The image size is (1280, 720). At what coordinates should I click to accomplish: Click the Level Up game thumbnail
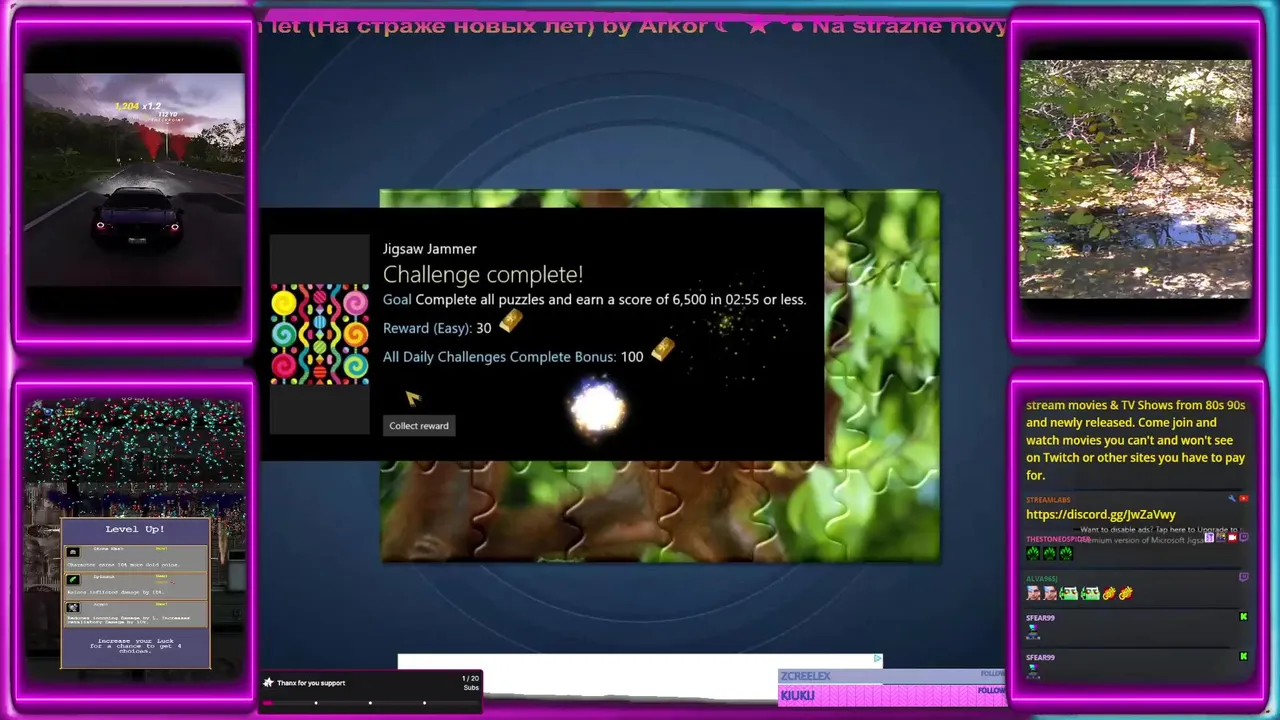tap(134, 533)
